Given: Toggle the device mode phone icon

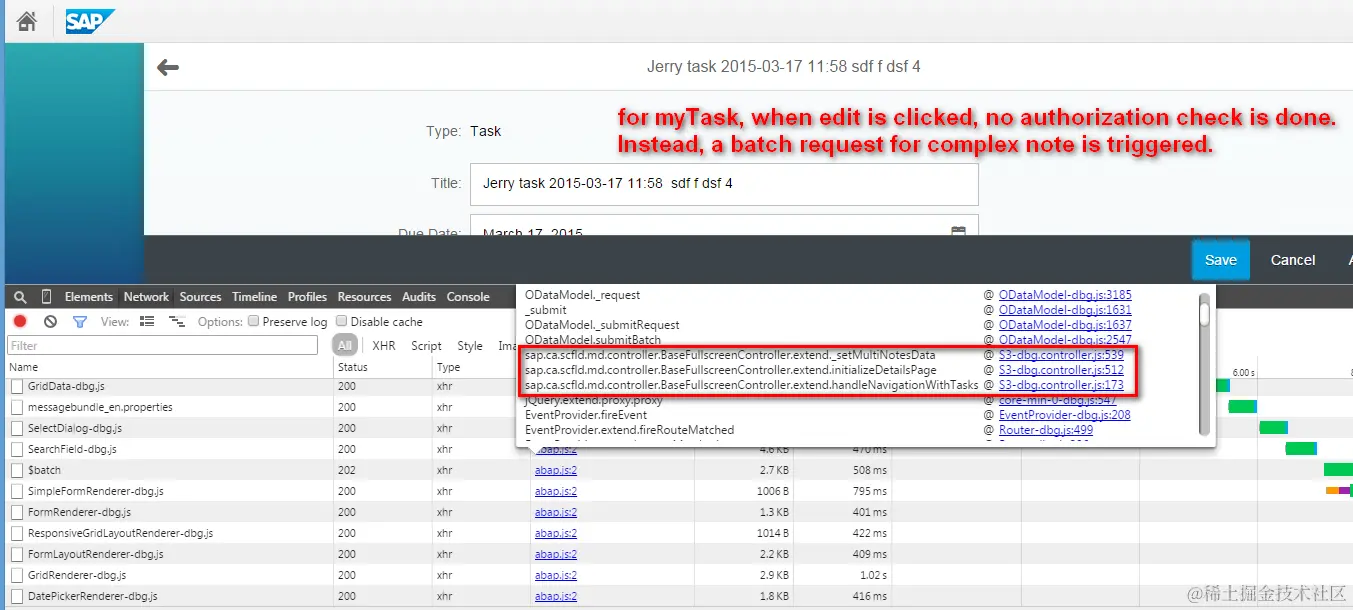Looking at the screenshot, I should click(x=46, y=297).
